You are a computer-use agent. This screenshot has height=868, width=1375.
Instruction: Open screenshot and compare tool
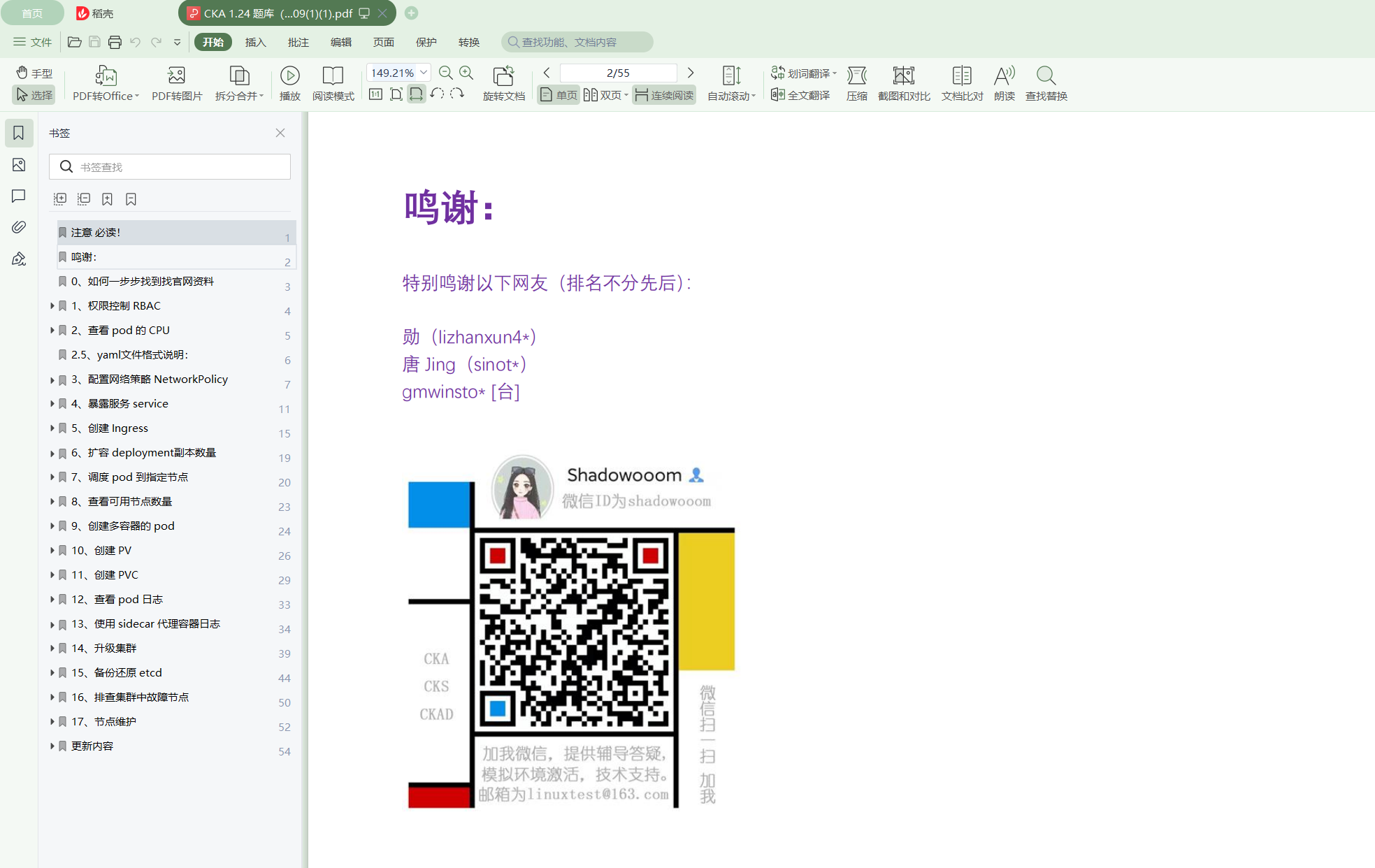coord(904,83)
